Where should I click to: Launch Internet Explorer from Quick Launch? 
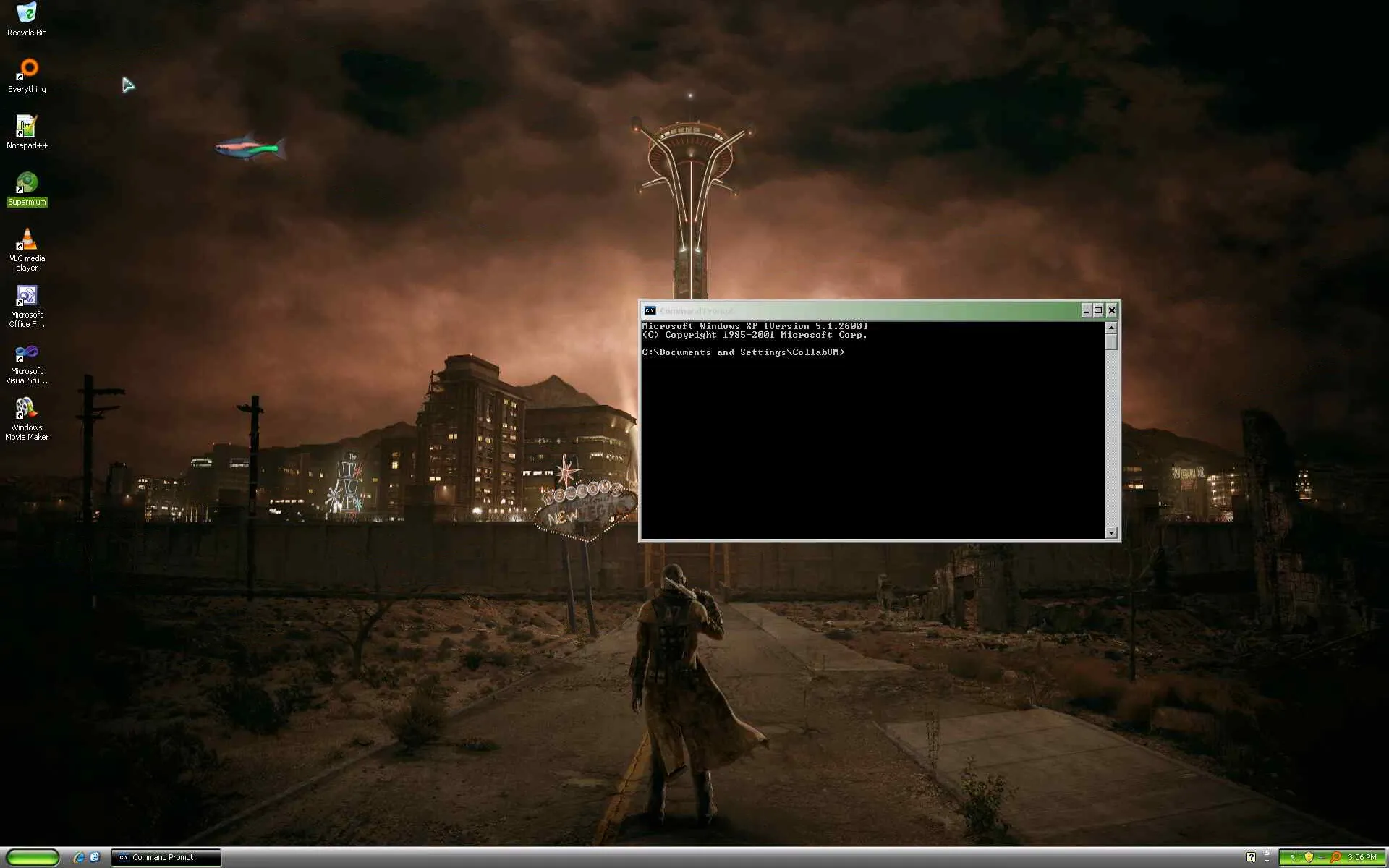pos(79,858)
